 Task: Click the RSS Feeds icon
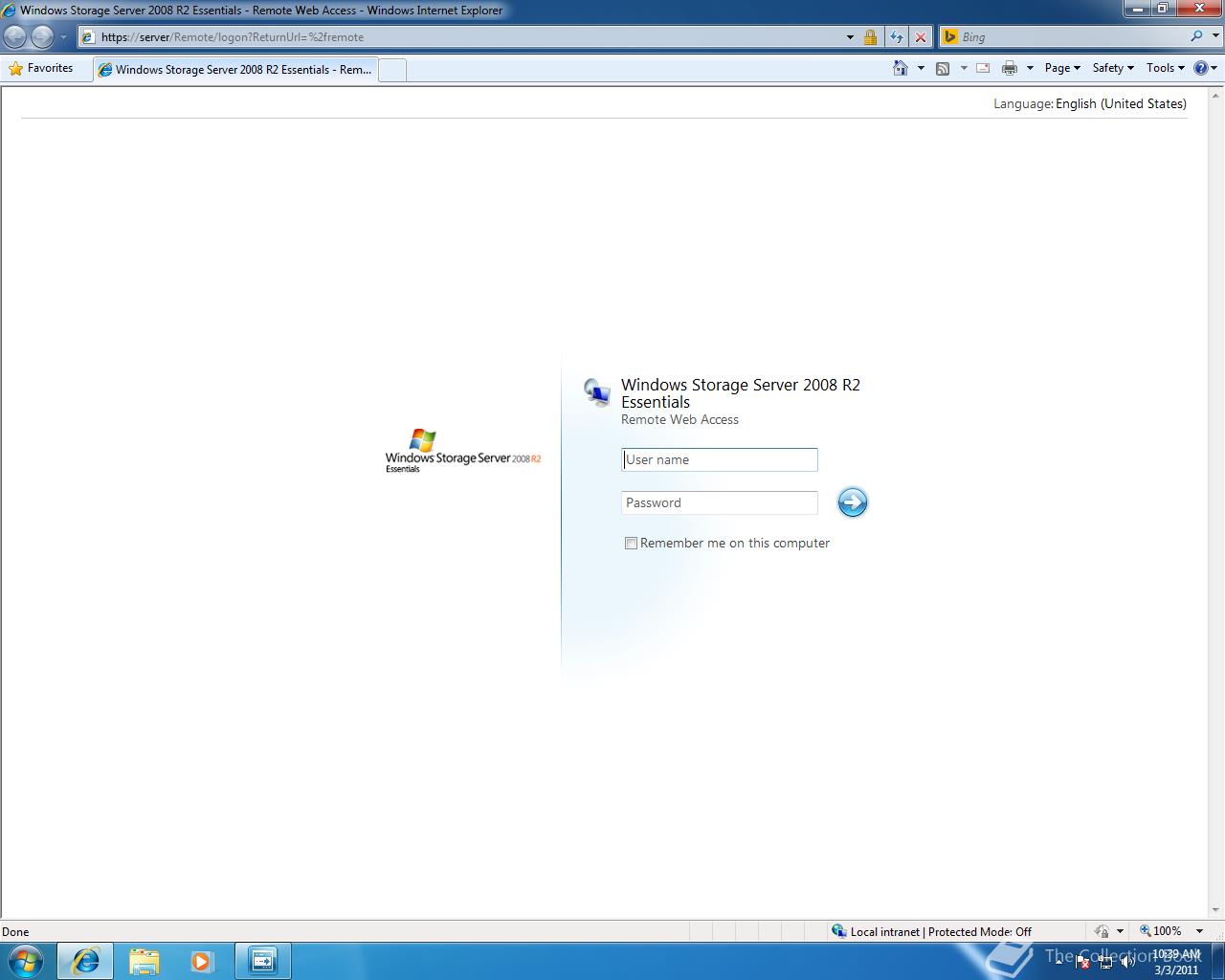tap(943, 68)
